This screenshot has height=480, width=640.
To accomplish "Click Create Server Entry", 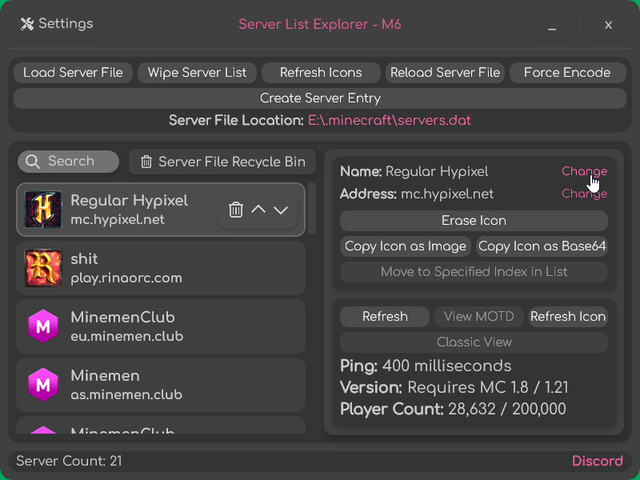I will tap(320, 98).
